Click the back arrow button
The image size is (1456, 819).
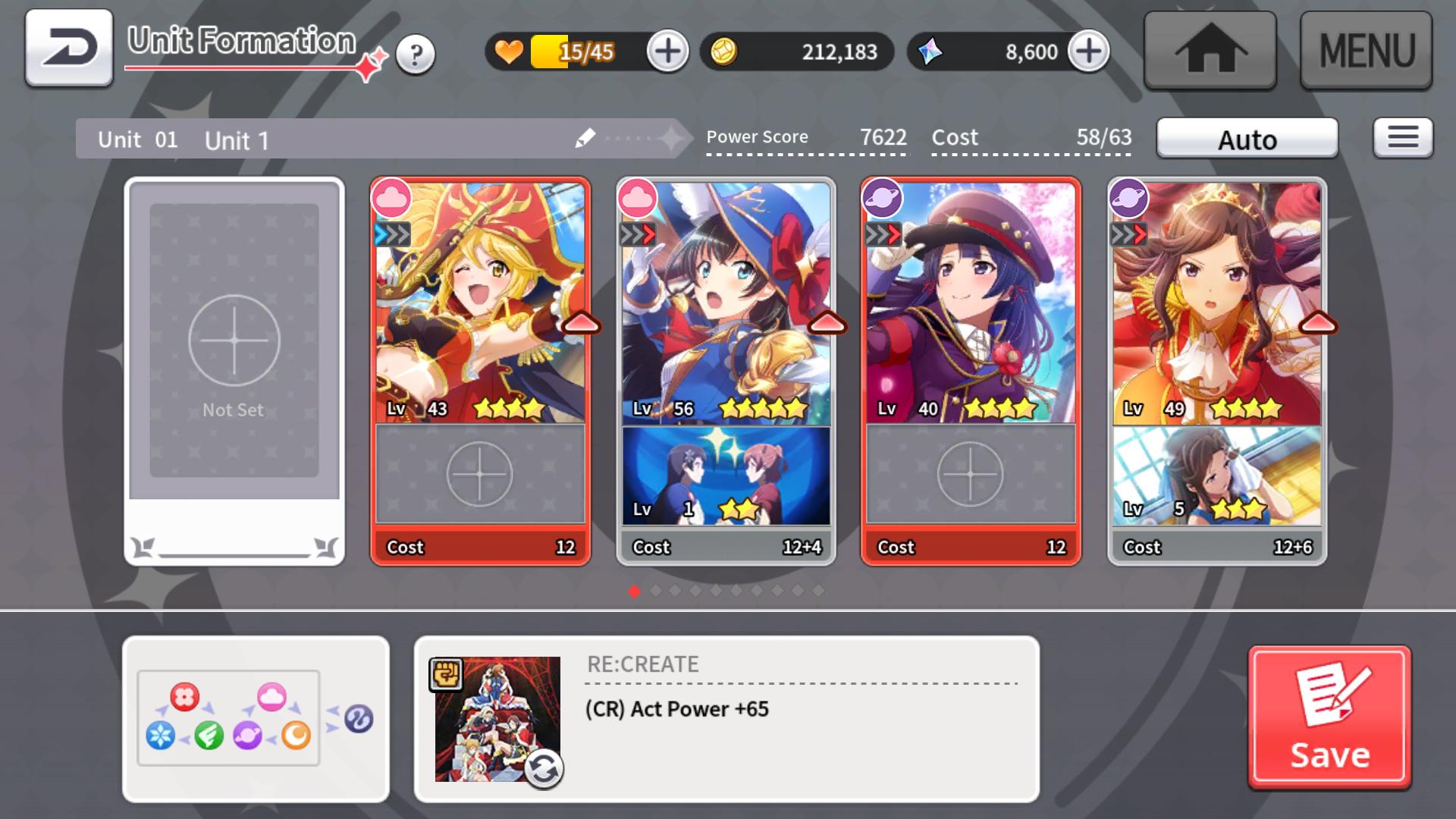69,48
